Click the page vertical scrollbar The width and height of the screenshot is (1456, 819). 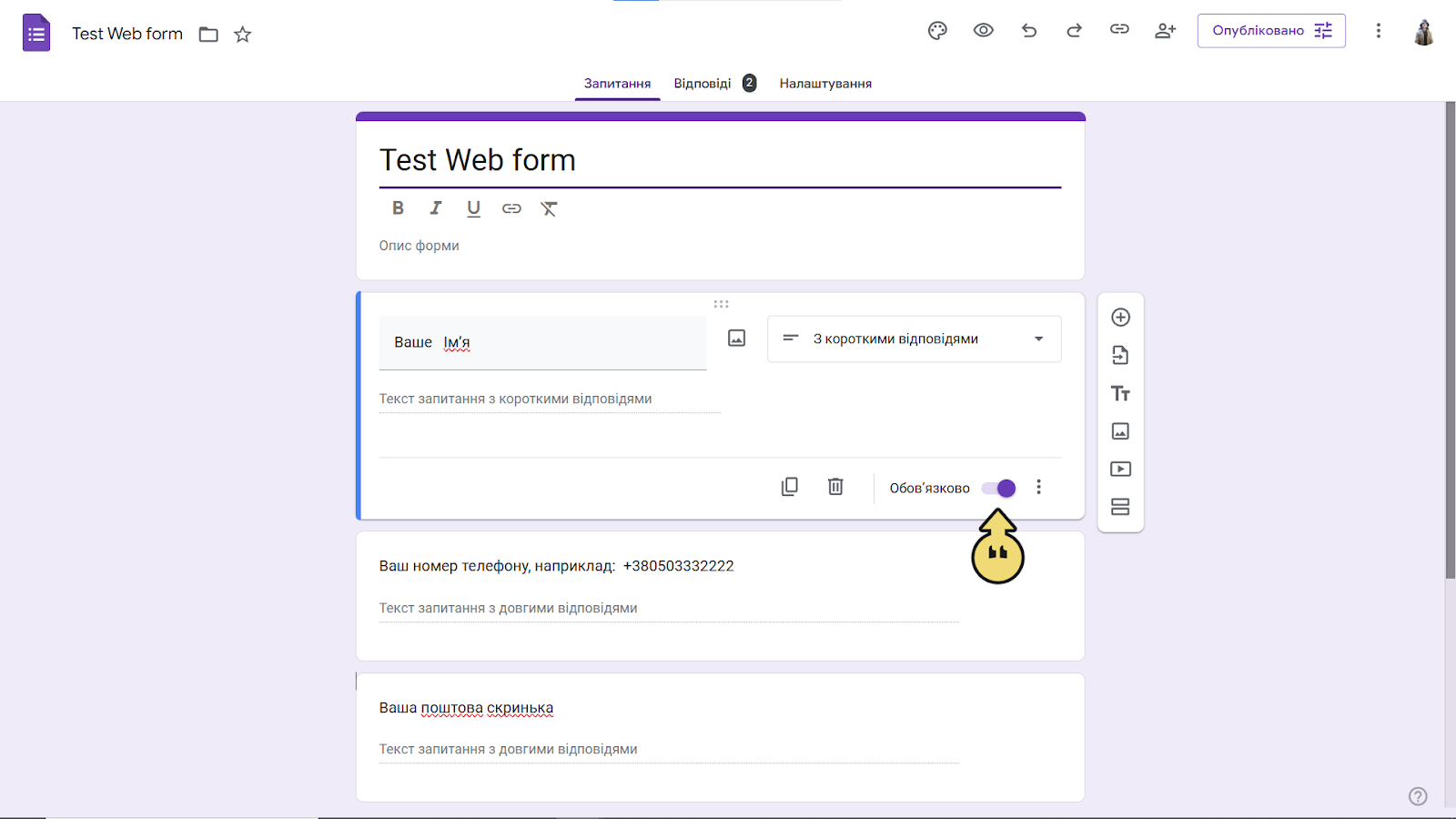pyautogui.click(x=1451, y=339)
